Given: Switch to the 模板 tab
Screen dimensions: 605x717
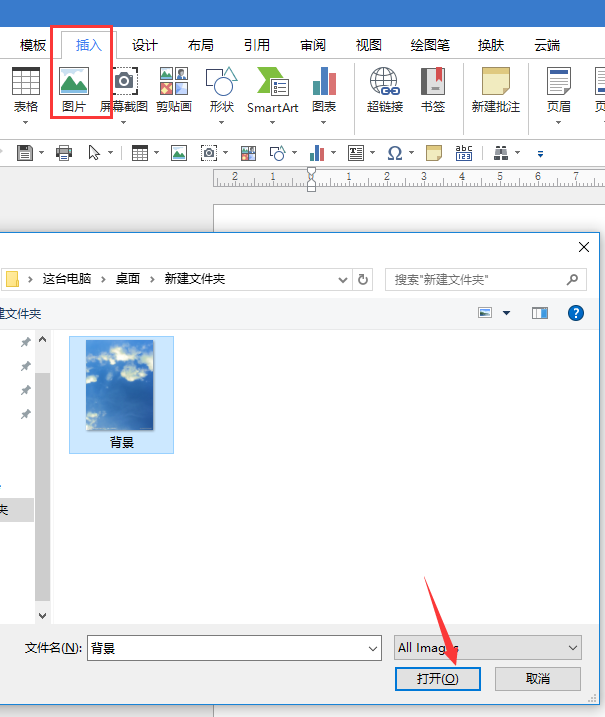Looking at the screenshot, I should (33, 45).
